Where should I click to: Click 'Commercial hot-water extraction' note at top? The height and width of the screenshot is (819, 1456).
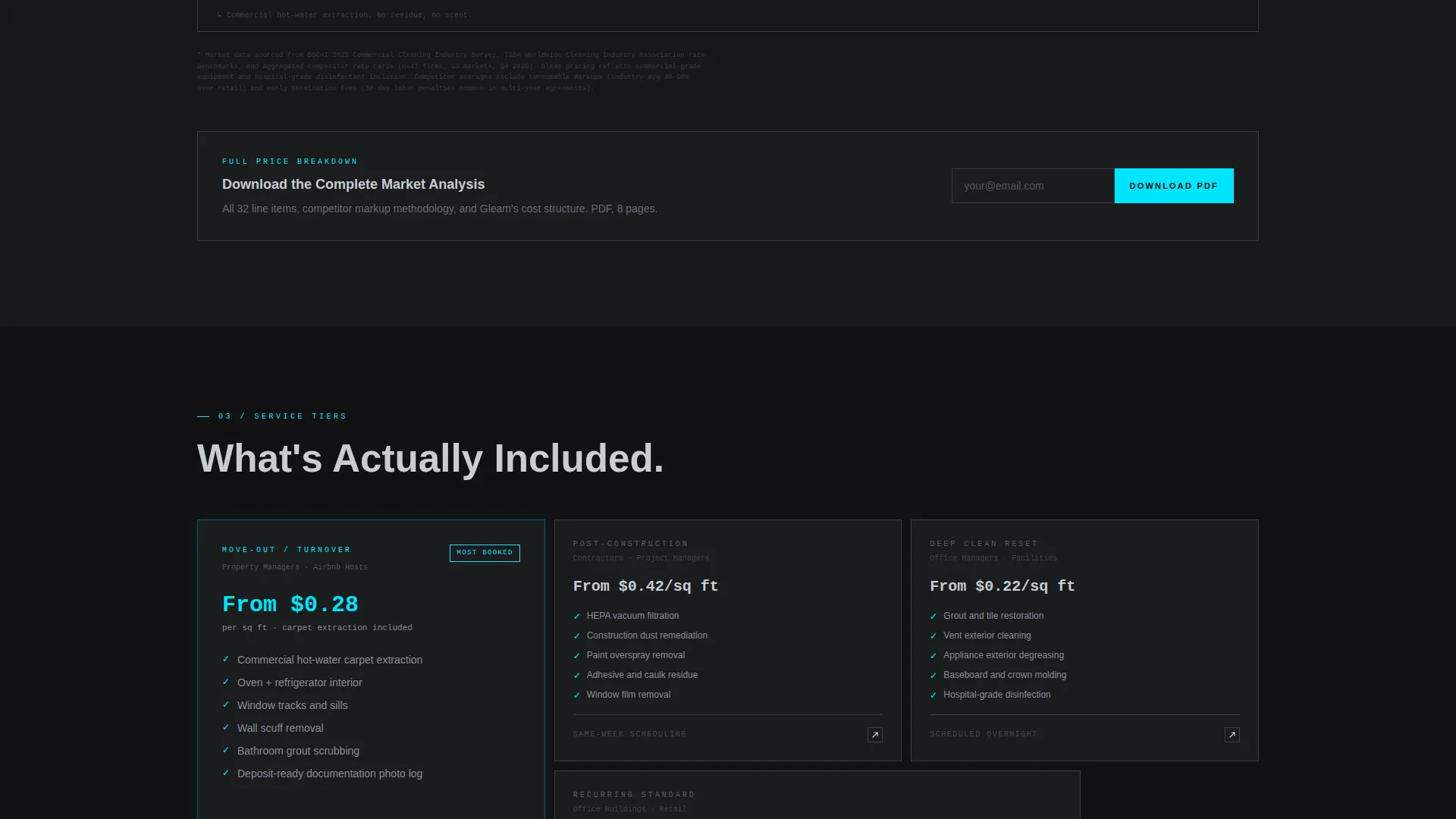coord(345,15)
